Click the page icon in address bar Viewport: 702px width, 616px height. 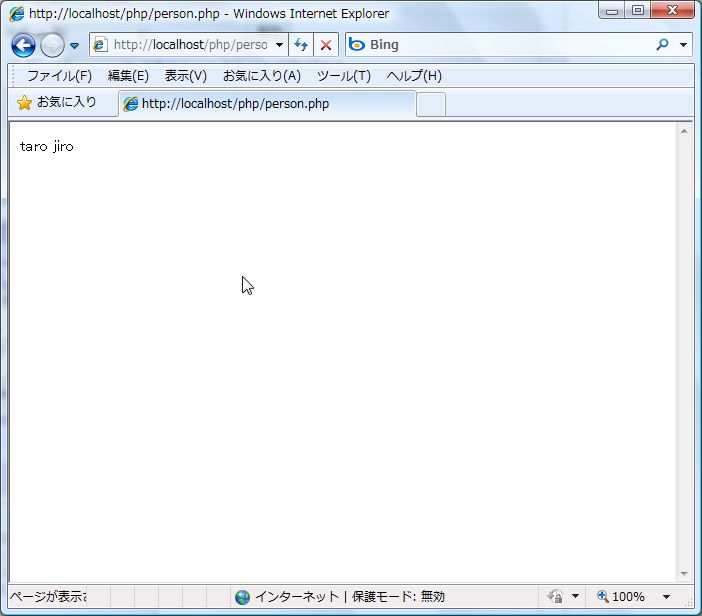pyautogui.click(x=100, y=45)
